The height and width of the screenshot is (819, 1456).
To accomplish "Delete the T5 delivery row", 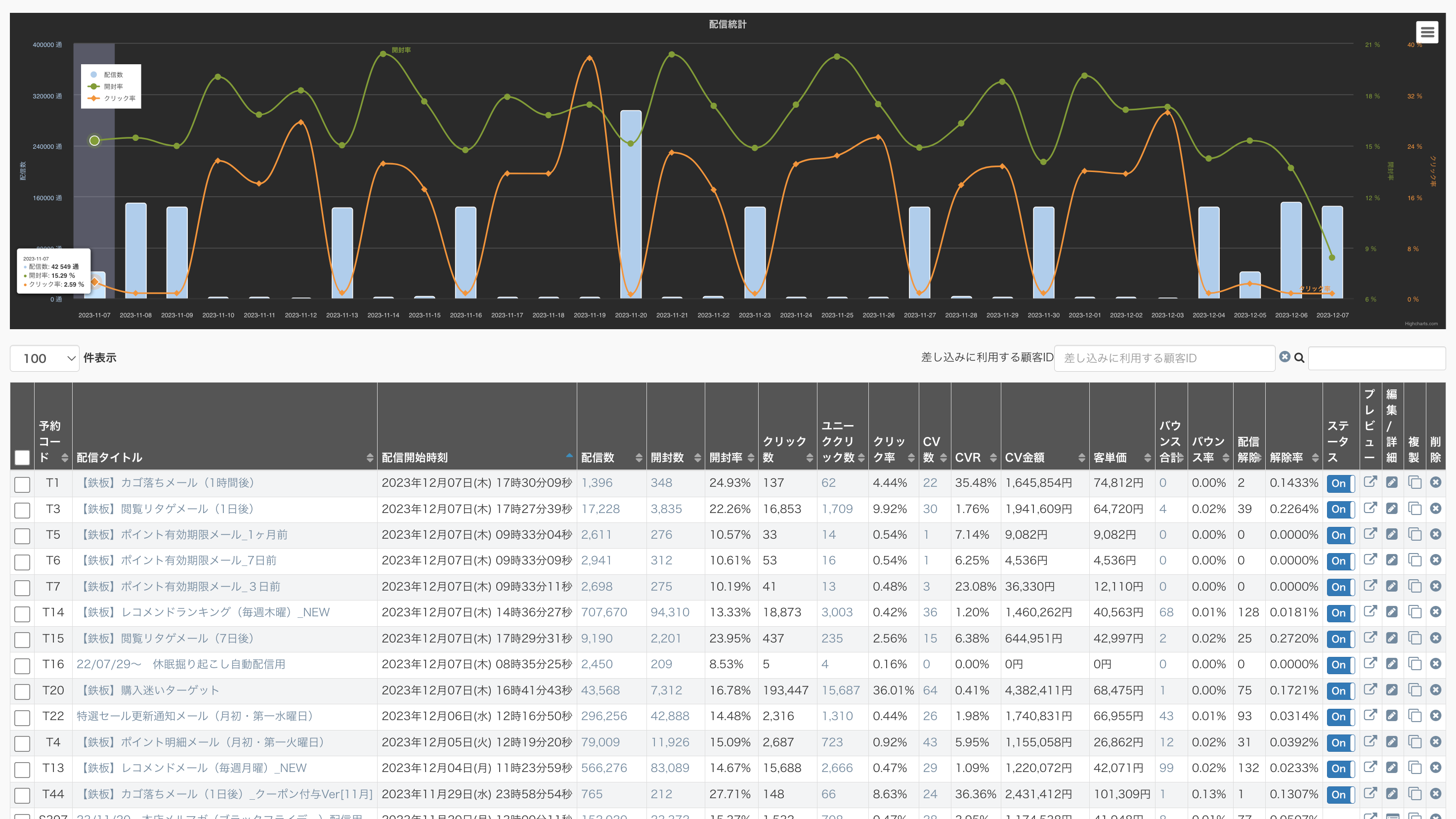I will [1436, 534].
